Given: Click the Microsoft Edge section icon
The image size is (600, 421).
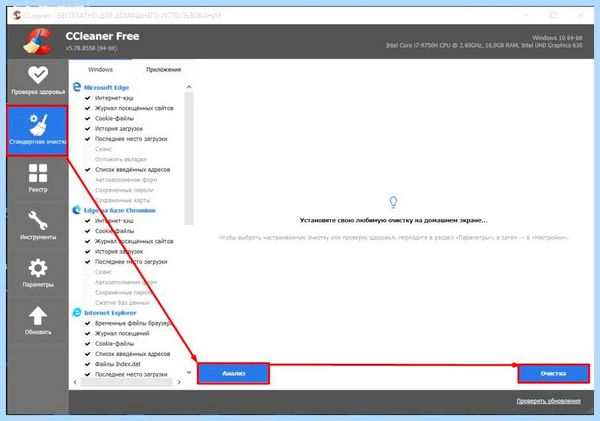Looking at the screenshot, I should [77, 87].
